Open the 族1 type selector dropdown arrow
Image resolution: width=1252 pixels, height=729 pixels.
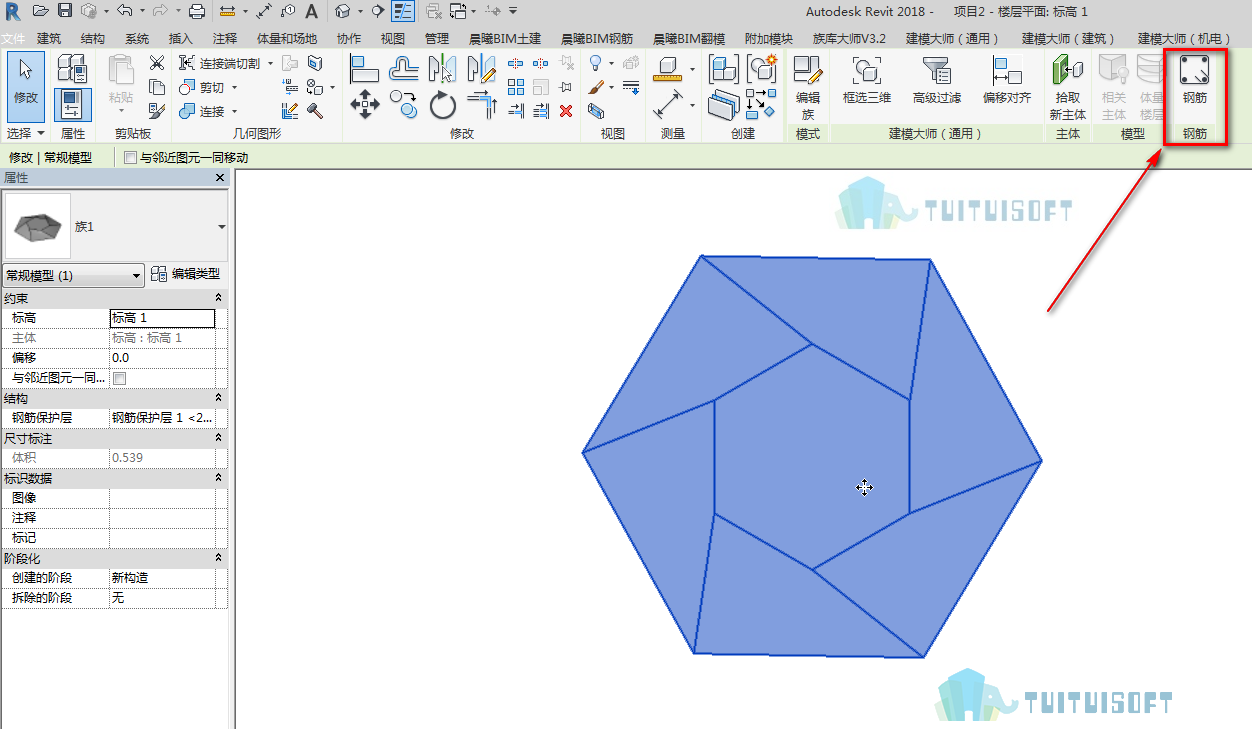221,227
